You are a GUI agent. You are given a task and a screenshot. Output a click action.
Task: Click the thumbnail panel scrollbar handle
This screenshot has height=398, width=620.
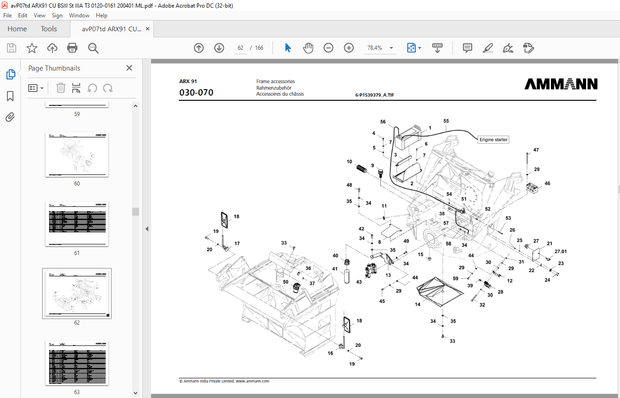[136, 212]
